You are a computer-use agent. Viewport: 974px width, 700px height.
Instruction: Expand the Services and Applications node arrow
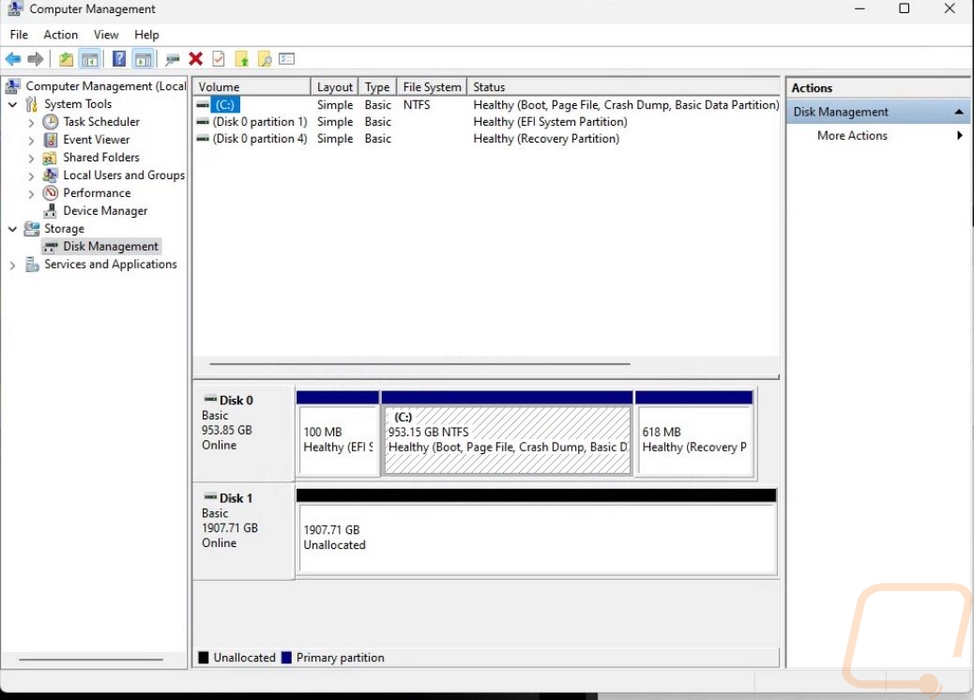pyautogui.click(x=12, y=265)
